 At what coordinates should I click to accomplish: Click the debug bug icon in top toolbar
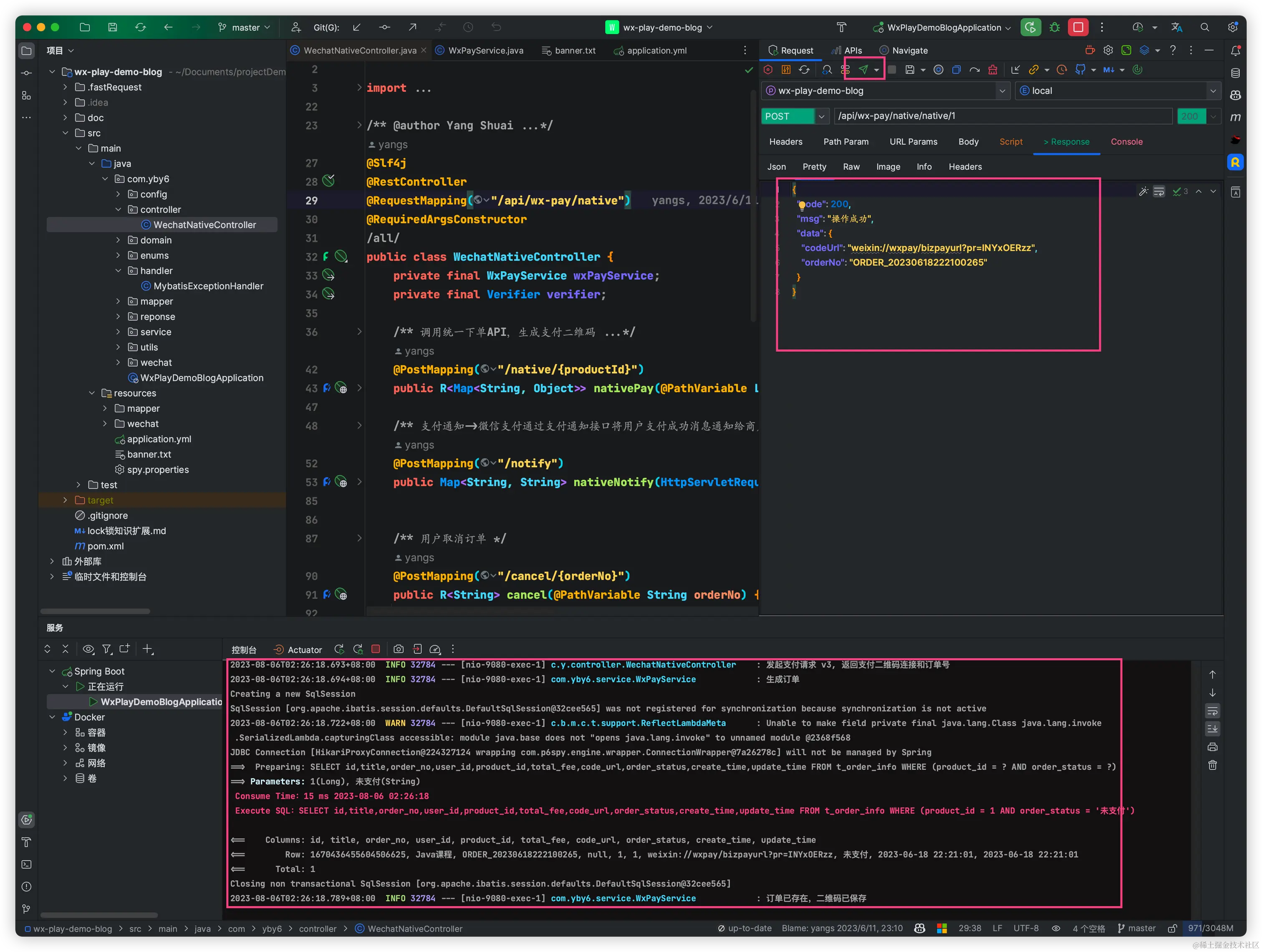click(1054, 28)
